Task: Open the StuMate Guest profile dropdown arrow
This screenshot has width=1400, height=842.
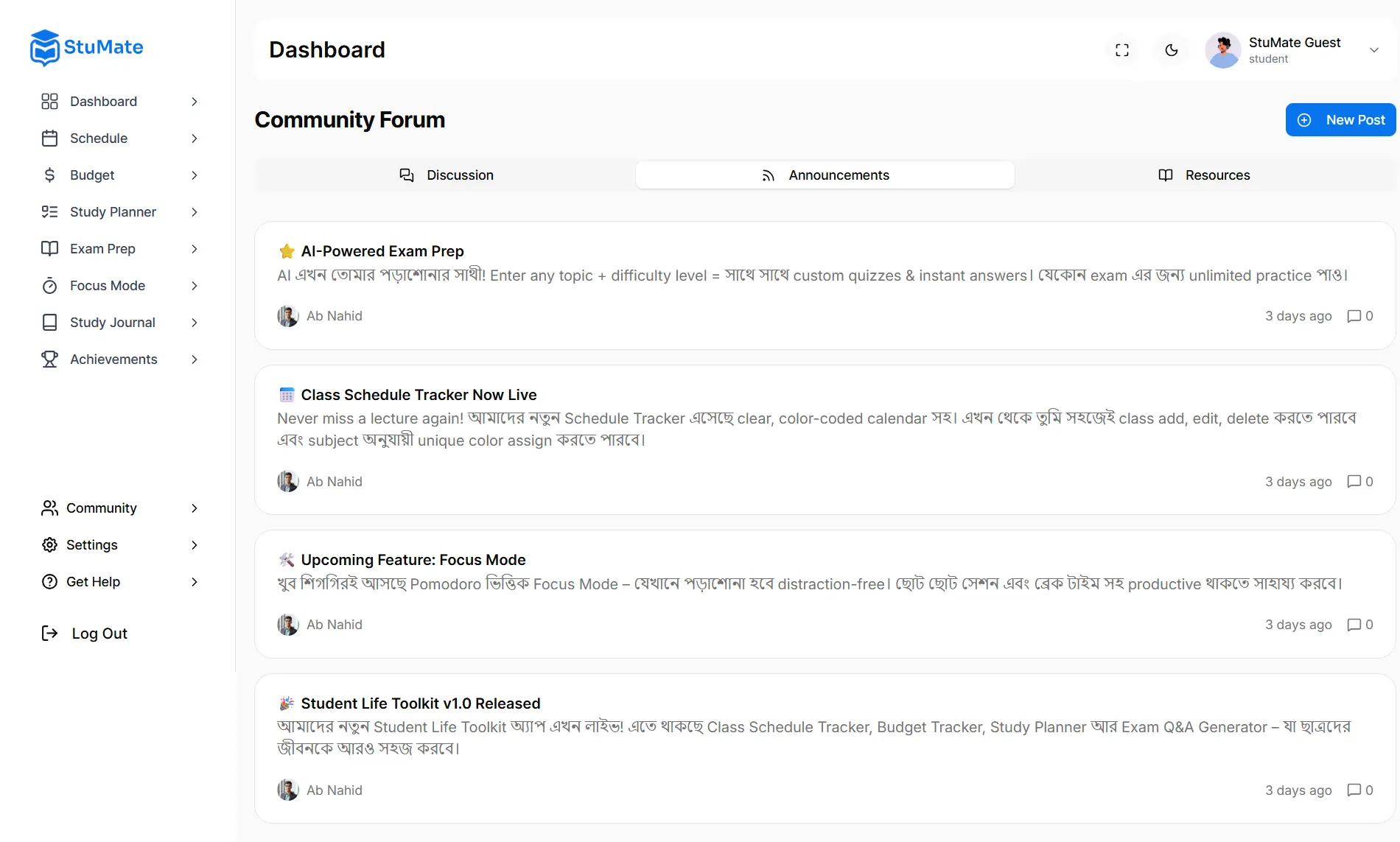Action: tap(1374, 50)
